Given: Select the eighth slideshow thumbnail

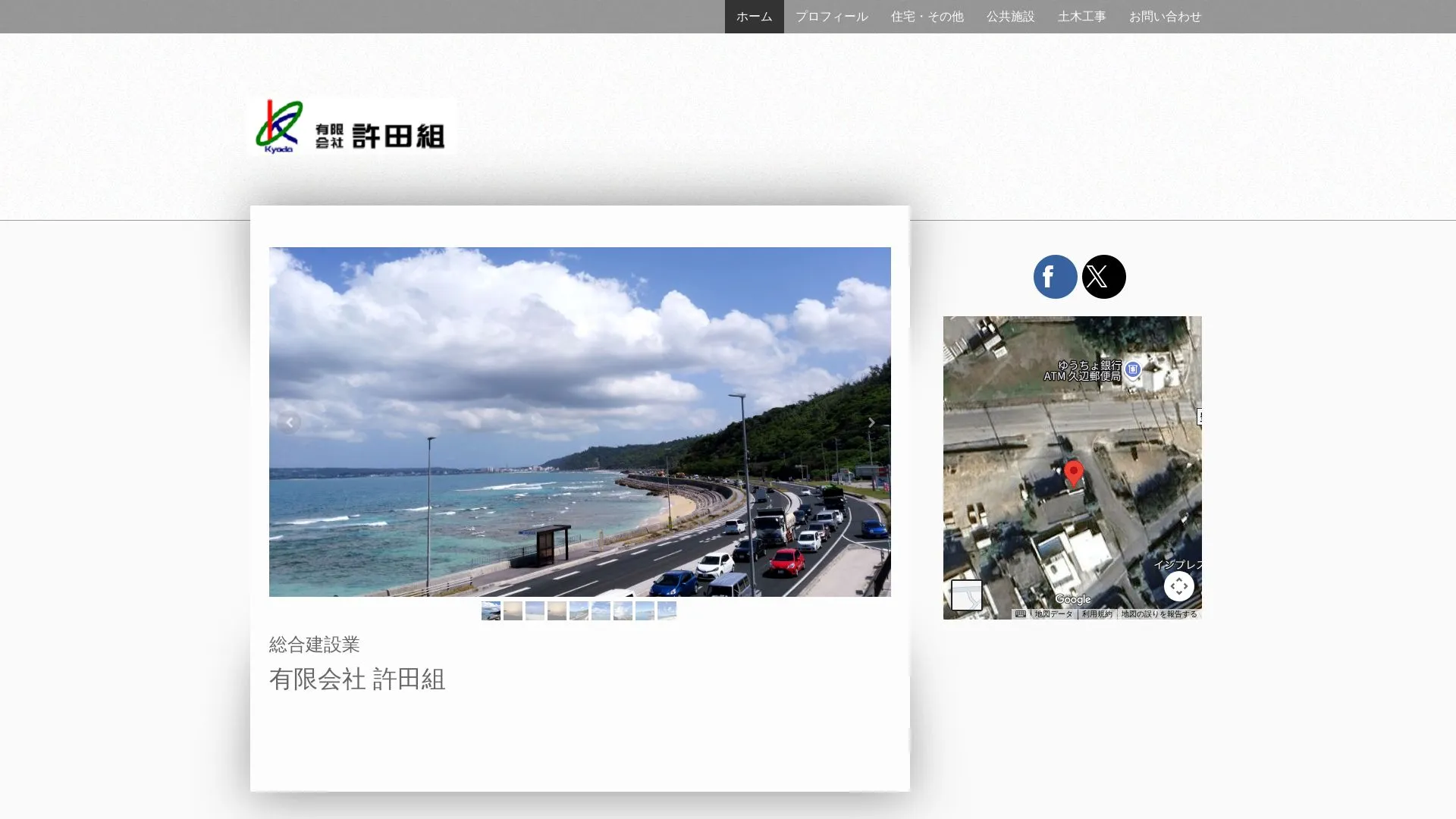Looking at the screenshot, I should click(x=645, y=610).
